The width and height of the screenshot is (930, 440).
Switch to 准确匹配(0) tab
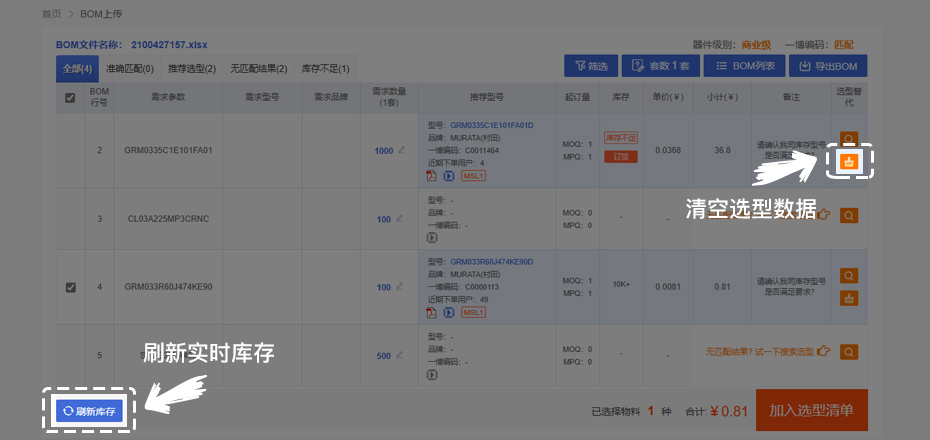tap(129, 69)
